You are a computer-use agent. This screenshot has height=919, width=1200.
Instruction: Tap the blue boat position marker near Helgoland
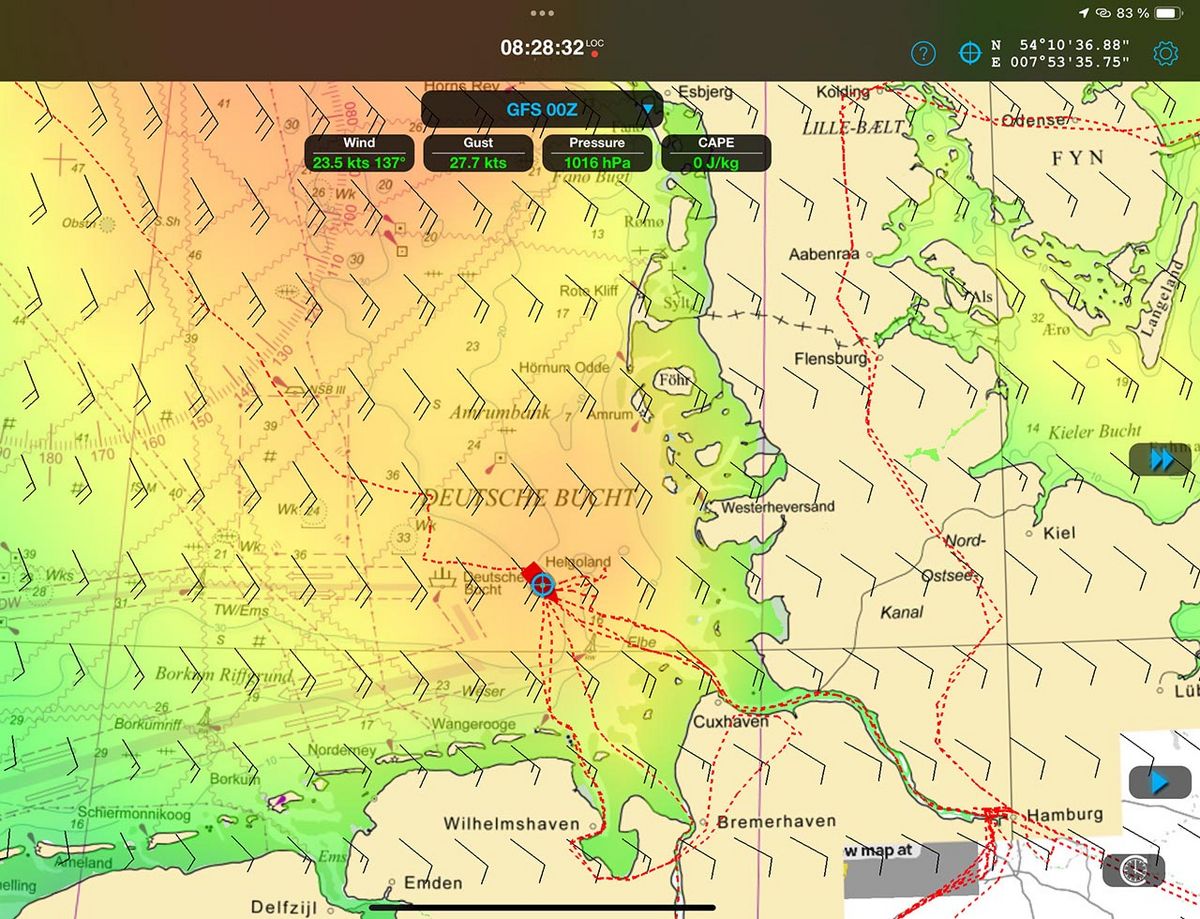click(542, 584)
